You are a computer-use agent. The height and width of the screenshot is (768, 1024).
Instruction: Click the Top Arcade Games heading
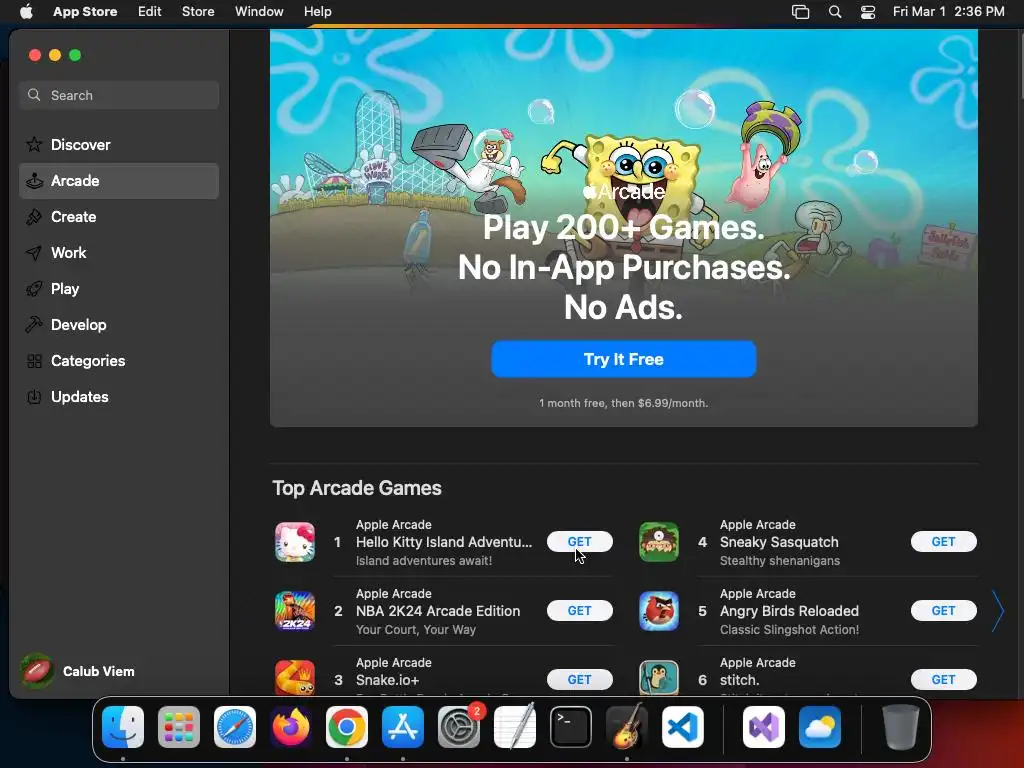tap(357, 488)
